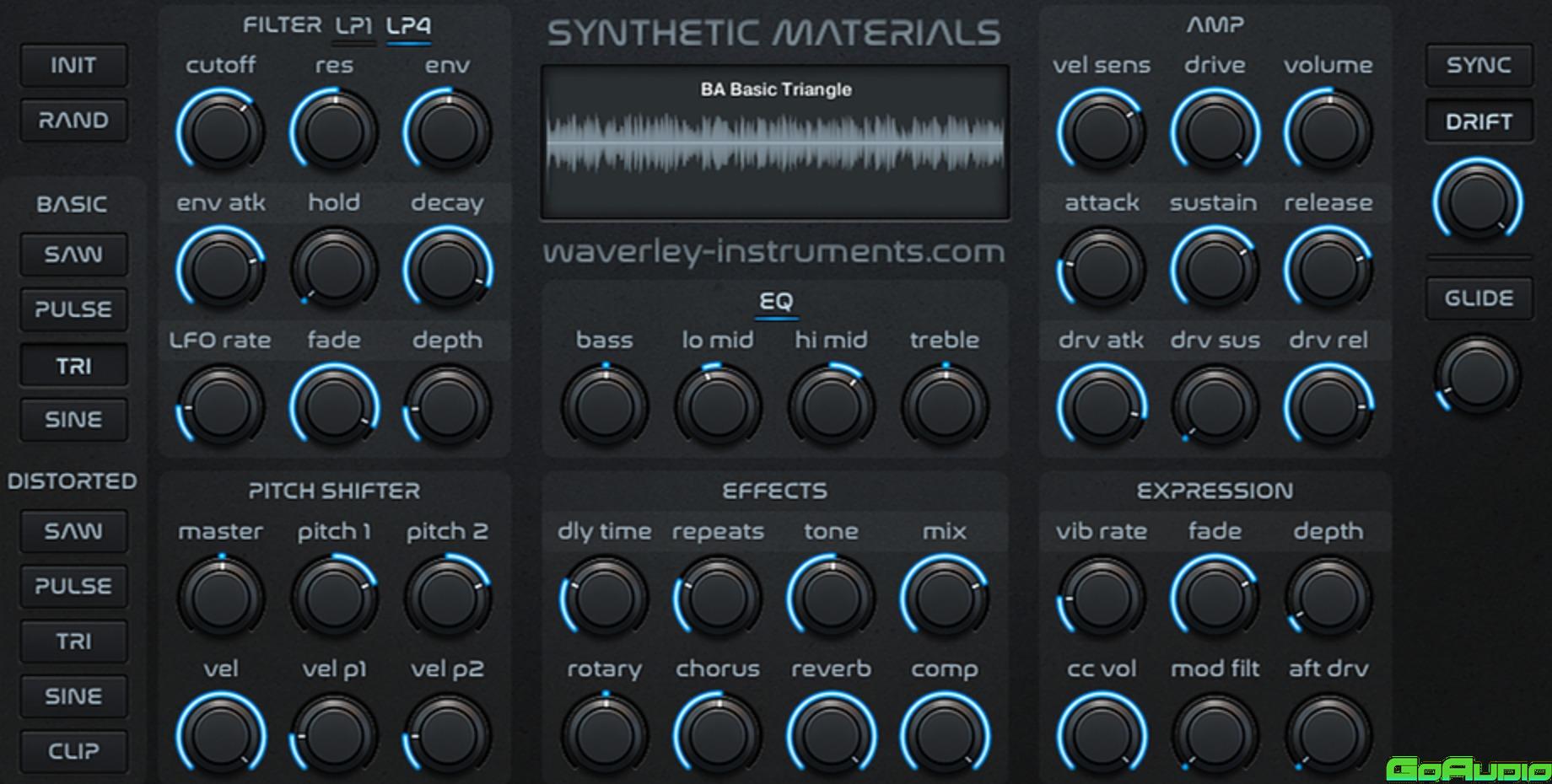
Task: Select the Basic PULSE waveform
Action: point(73,309)
